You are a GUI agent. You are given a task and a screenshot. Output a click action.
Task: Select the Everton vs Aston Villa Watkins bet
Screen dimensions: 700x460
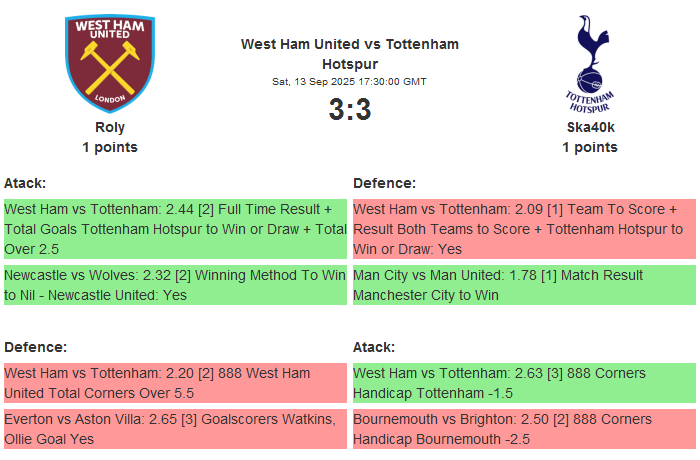pos(175,429)
